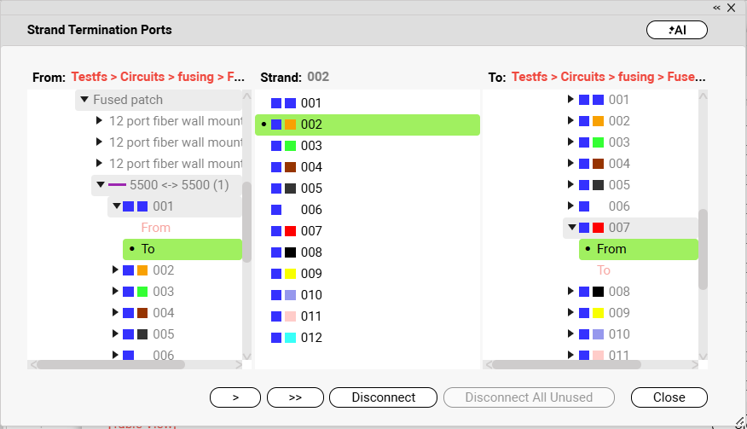Open the fusing breadcrumb in To path

coord(636,77)
